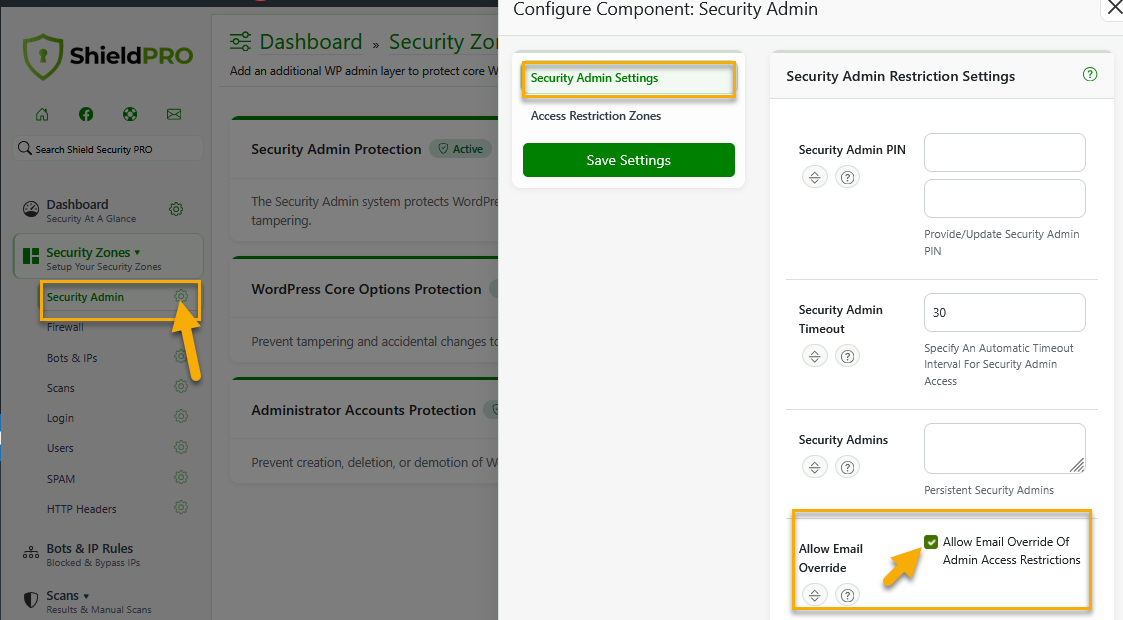Viewport: 1123px width, 620px height.
Task: Click help icon under Security Admin Timeout
Action: [847, 356]
